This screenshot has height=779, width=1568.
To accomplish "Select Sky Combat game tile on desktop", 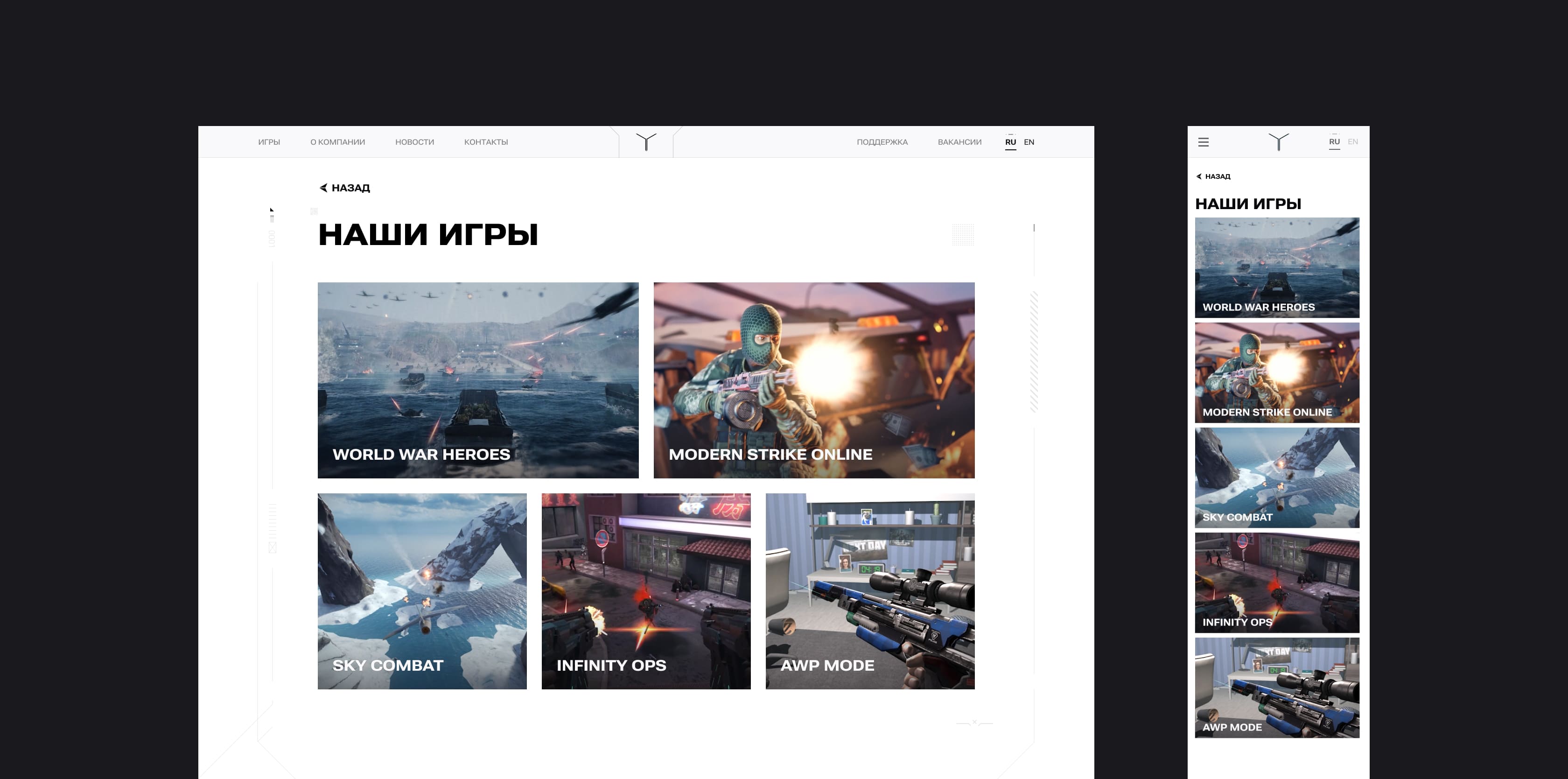I will 422,591.
